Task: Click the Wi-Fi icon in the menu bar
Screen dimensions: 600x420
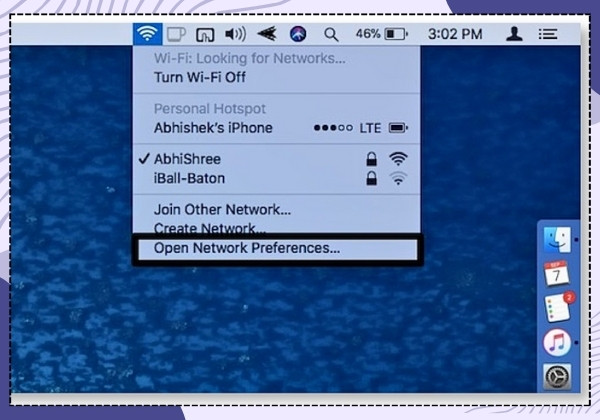Action: 148,34
